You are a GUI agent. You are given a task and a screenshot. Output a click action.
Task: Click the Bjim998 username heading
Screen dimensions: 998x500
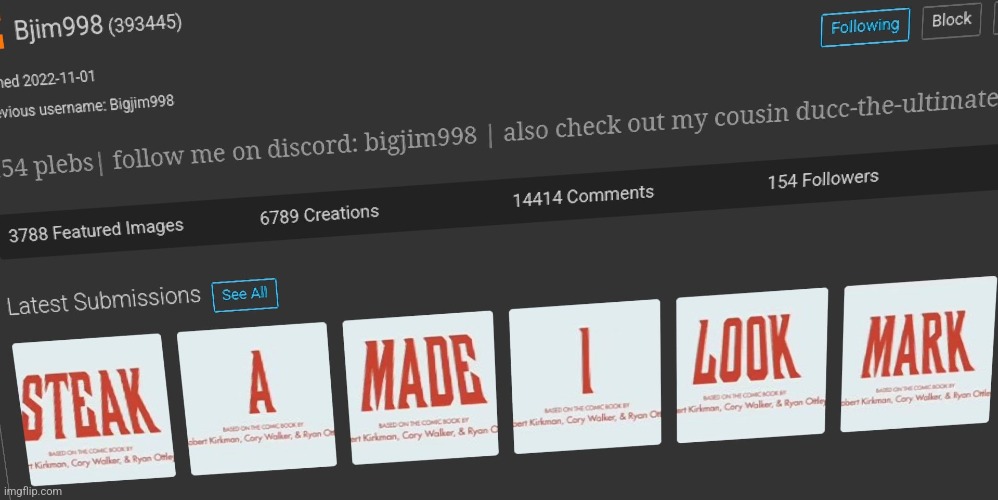pos(59,28)
